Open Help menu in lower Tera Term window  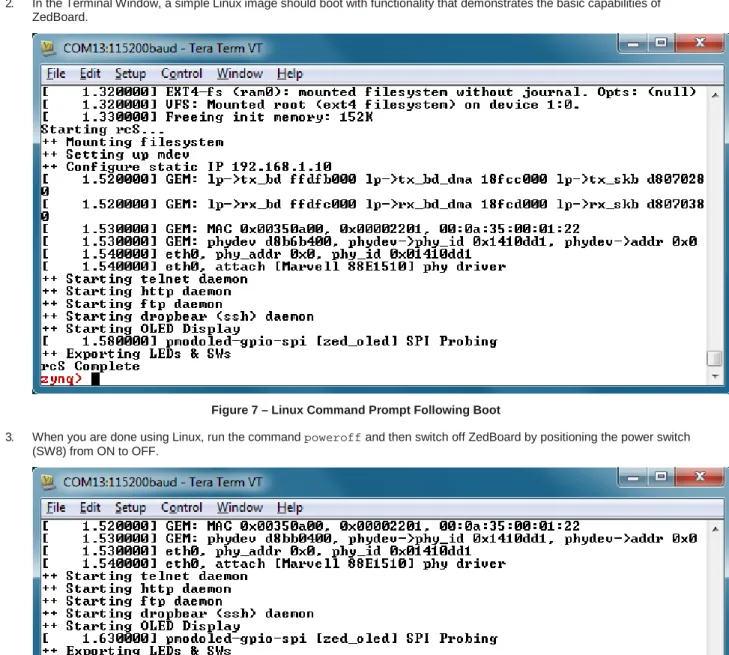click(290, 507)
